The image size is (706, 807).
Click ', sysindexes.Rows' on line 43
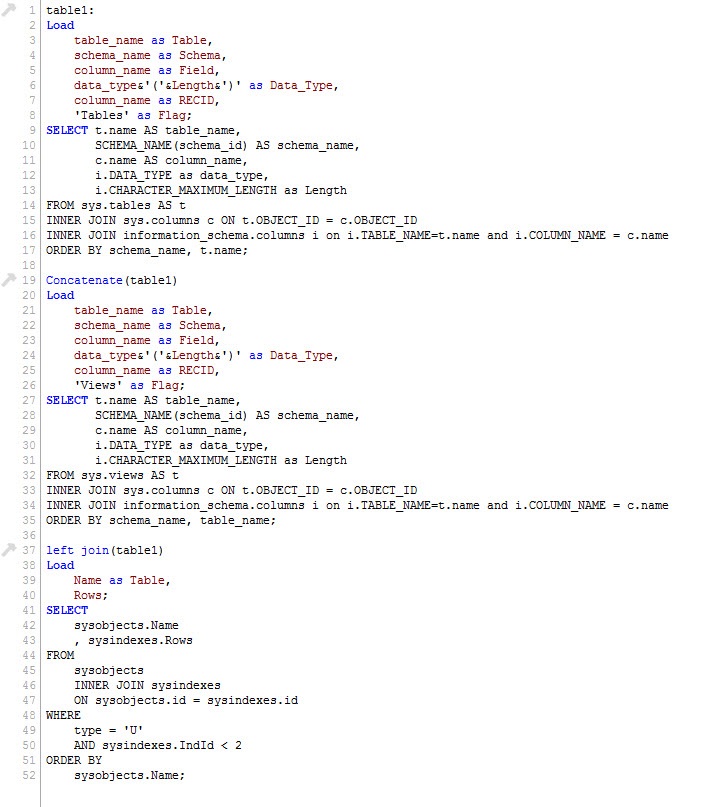coord(133,640)
